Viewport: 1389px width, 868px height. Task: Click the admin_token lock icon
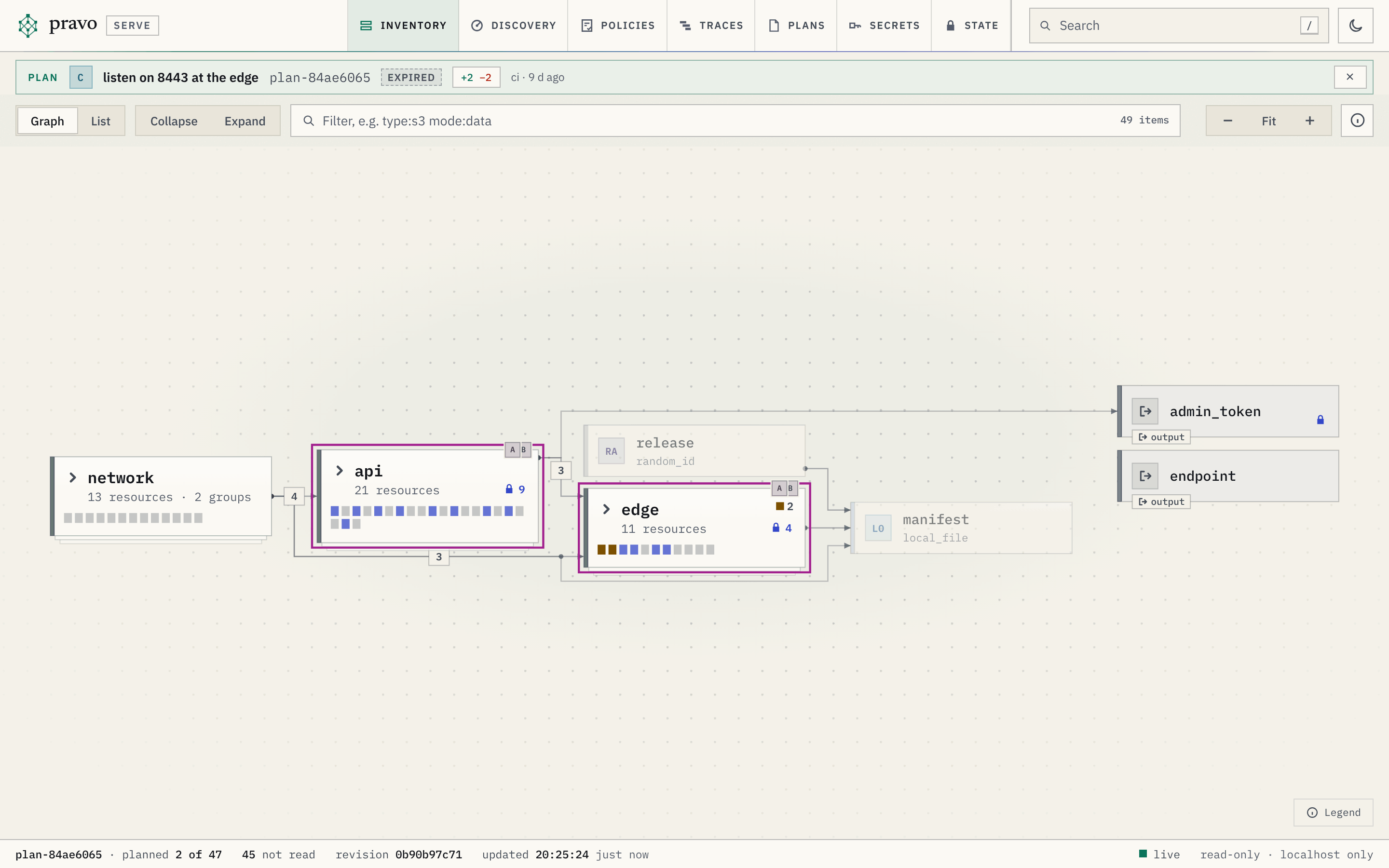tap(1320, 420)
